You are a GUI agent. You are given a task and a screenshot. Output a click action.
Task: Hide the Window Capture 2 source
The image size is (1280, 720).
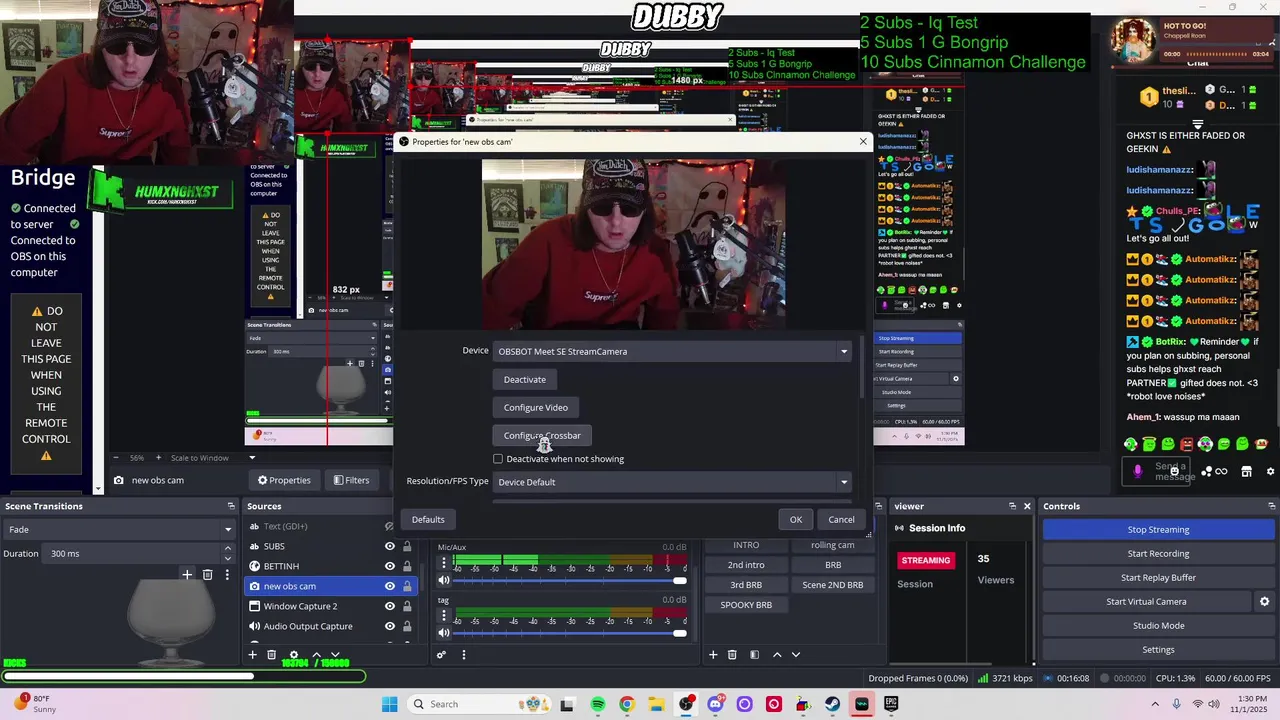(390, 606)
